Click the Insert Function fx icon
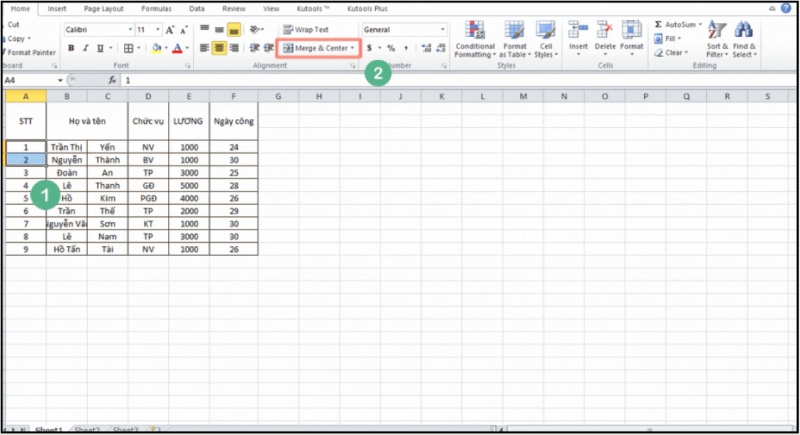The height and width of the screenshot is (435, 800). click(x=112, y=80)
